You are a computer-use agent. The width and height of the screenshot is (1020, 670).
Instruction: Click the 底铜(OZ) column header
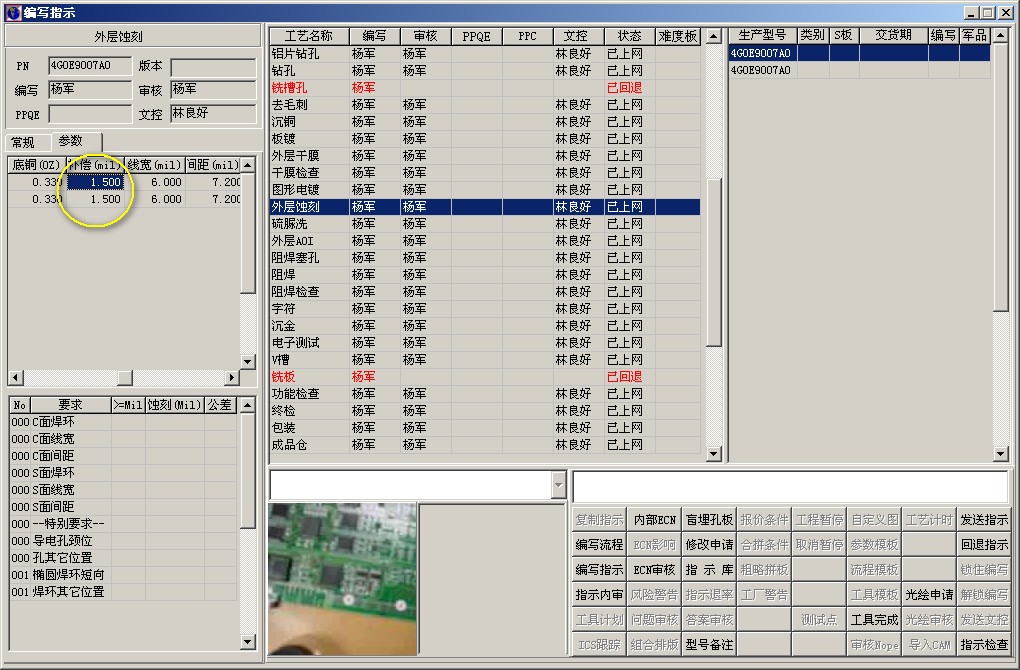pos(36,165)
